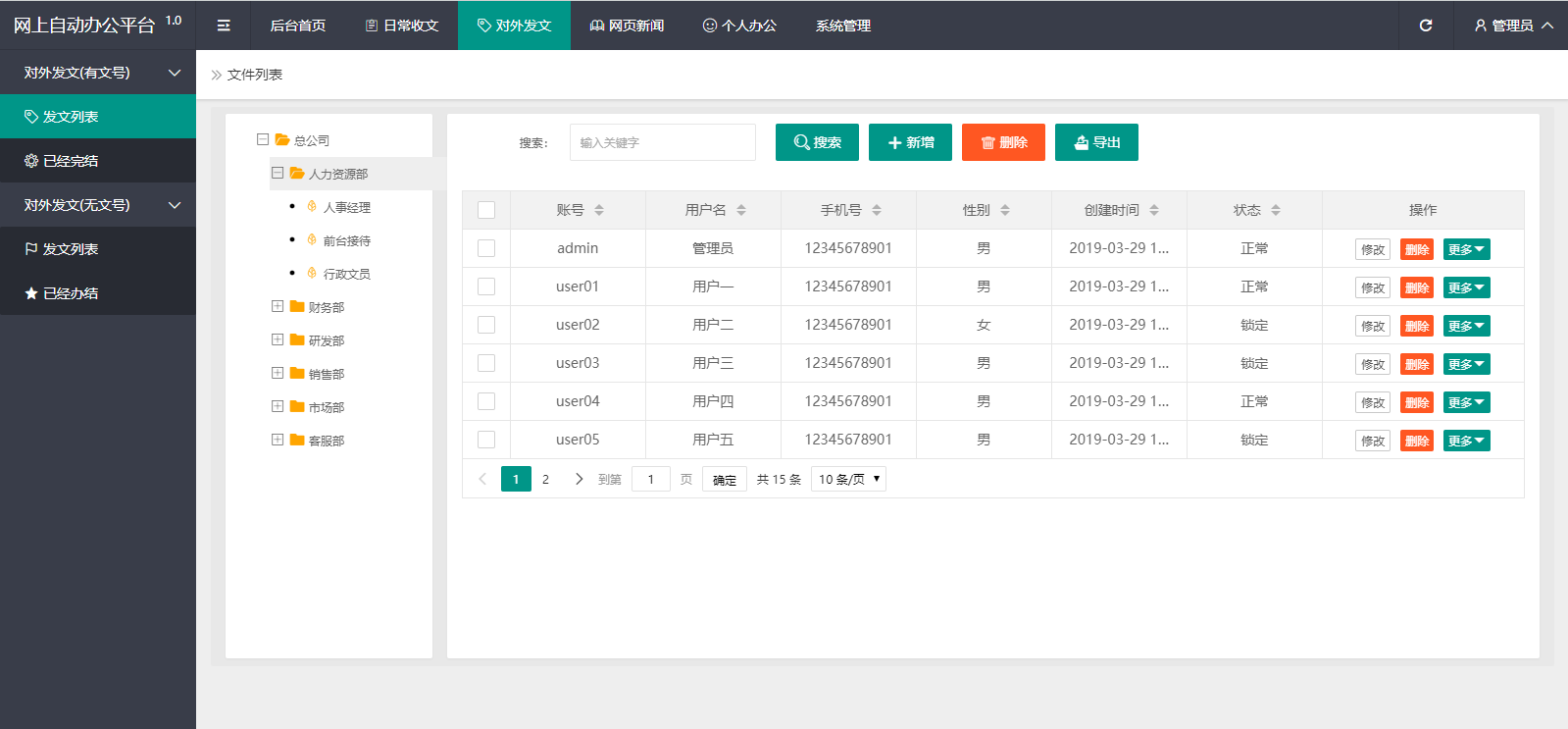Open 更多 dropdown for user02 row
This screenshot has height=729, width=1568.
coord(1466,326)
